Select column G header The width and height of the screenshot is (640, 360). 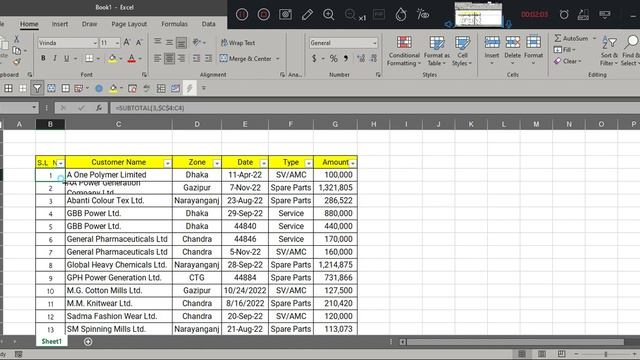[335, 124]
